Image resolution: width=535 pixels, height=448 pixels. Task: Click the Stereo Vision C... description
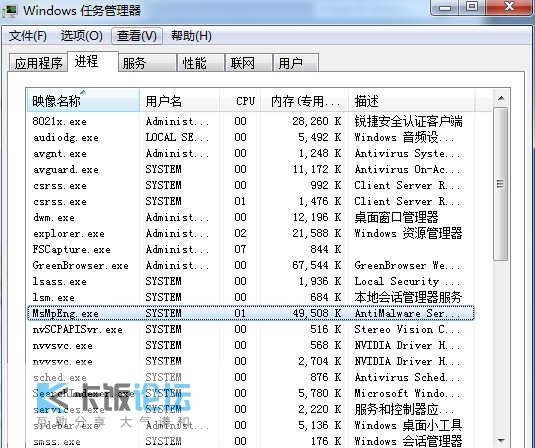click(x=407, y=329)
